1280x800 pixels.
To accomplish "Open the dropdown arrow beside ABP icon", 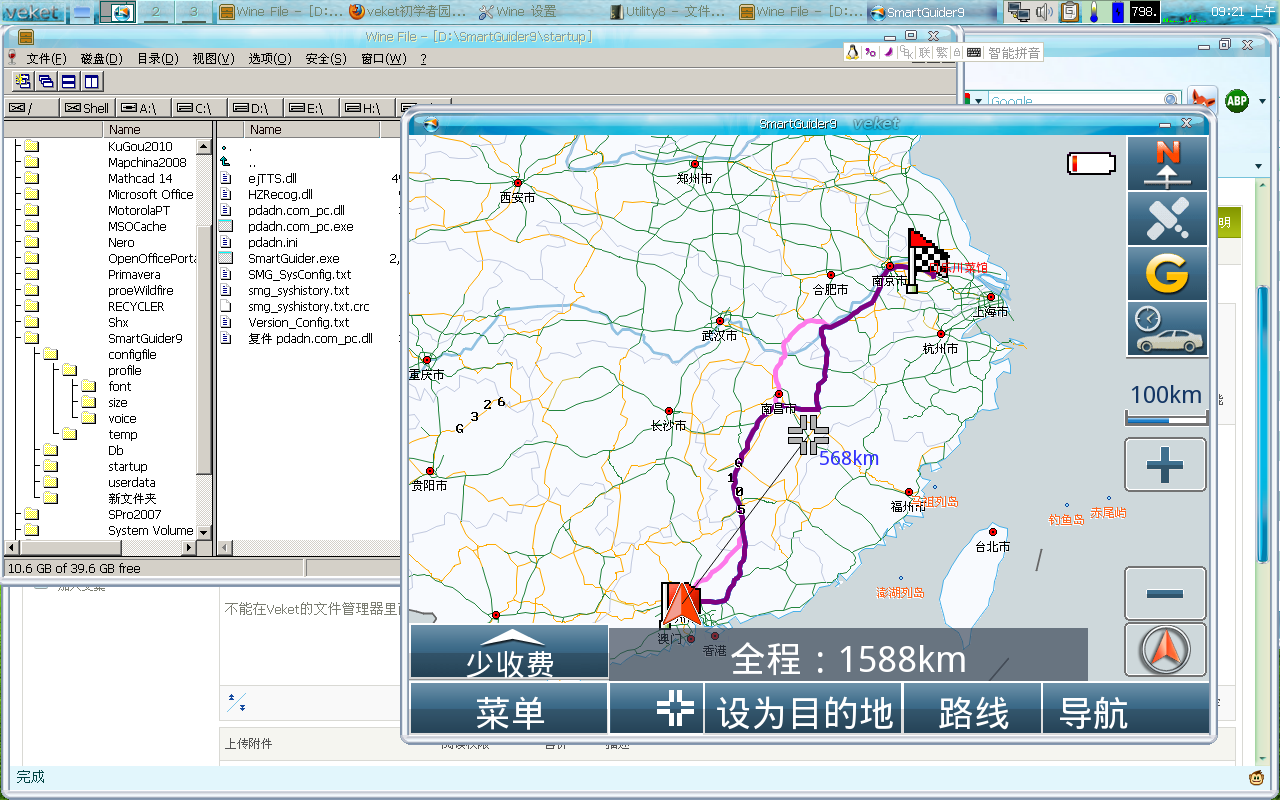I will point(1263,101).
